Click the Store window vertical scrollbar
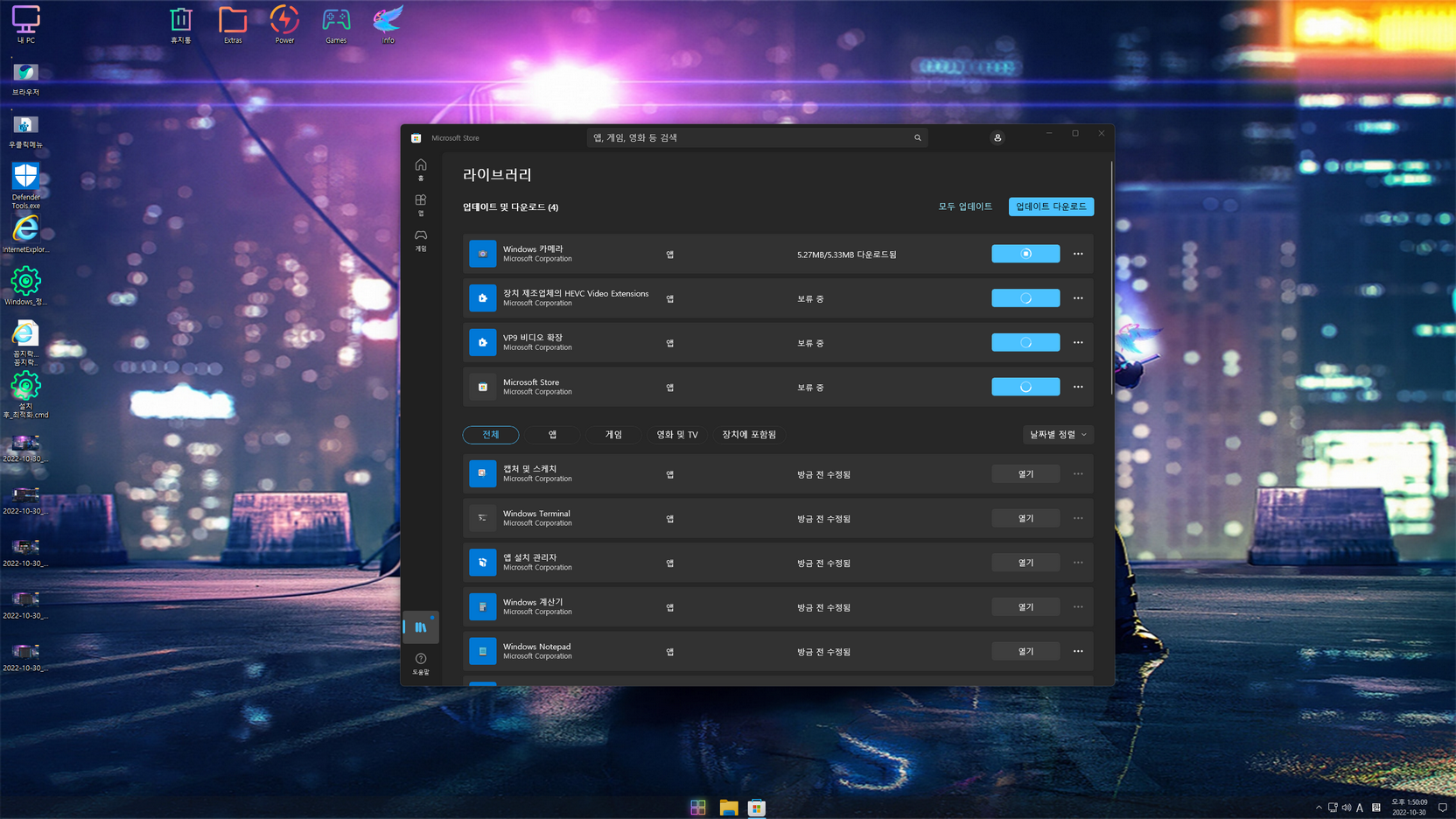This screenshot has height=819, width=1456. [1111, 276]
